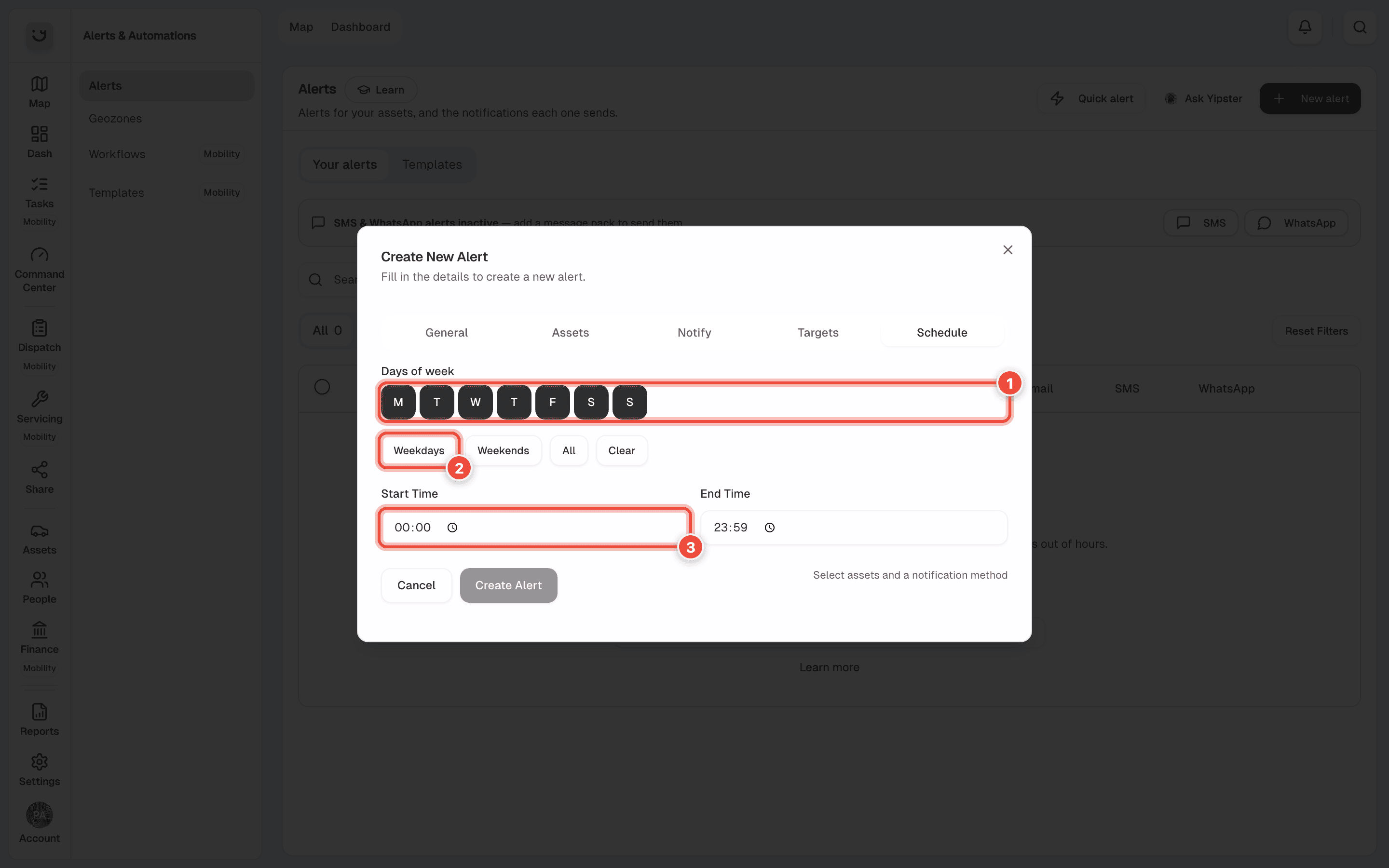Click the End Time 23:59 field
This screenshot has height=868, width=1389.
pos(854,528)
